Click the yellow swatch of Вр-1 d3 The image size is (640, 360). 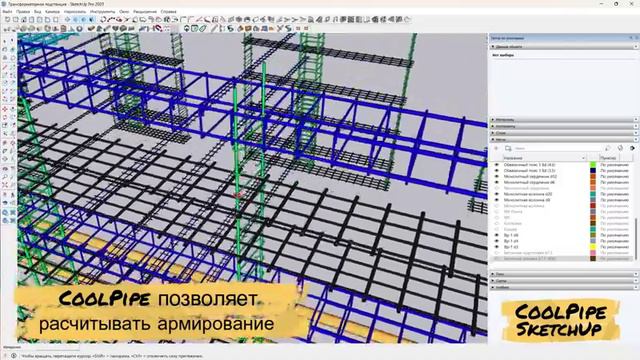click(593, 247)
